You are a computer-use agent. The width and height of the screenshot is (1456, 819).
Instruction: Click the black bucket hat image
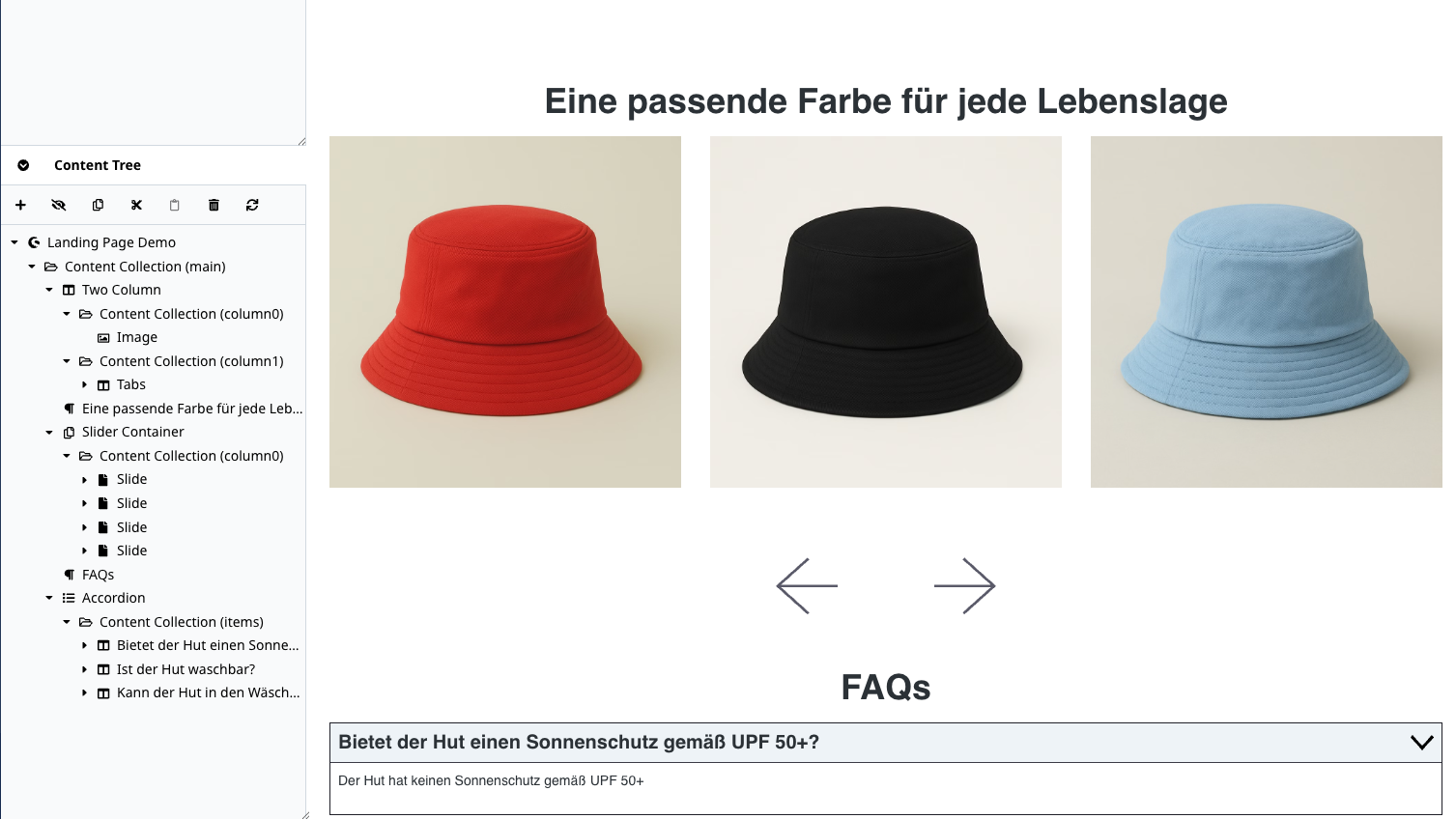tap(886, 312)
